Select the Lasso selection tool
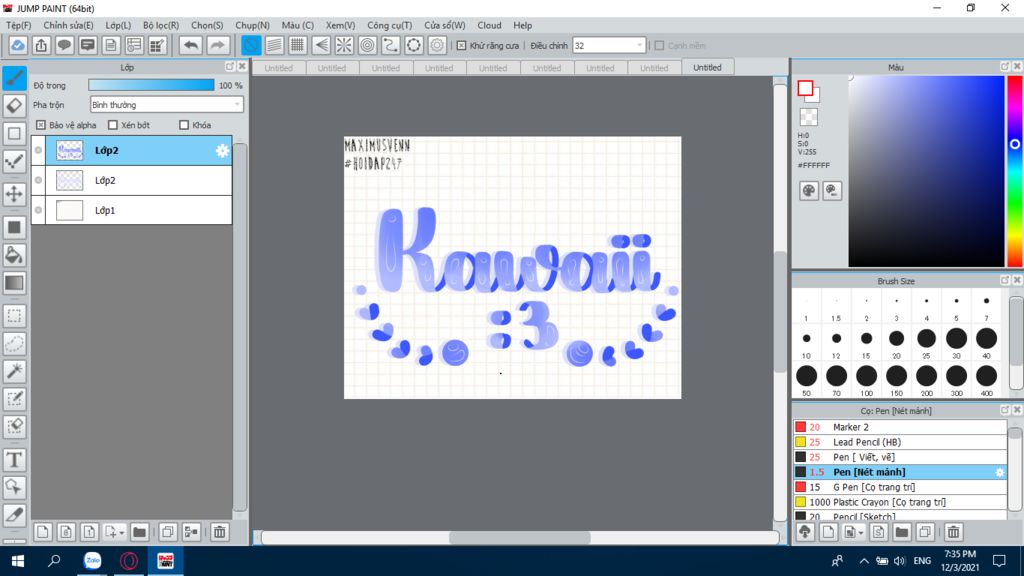This screenshot has width=1024, height=576. coord(14,344)
